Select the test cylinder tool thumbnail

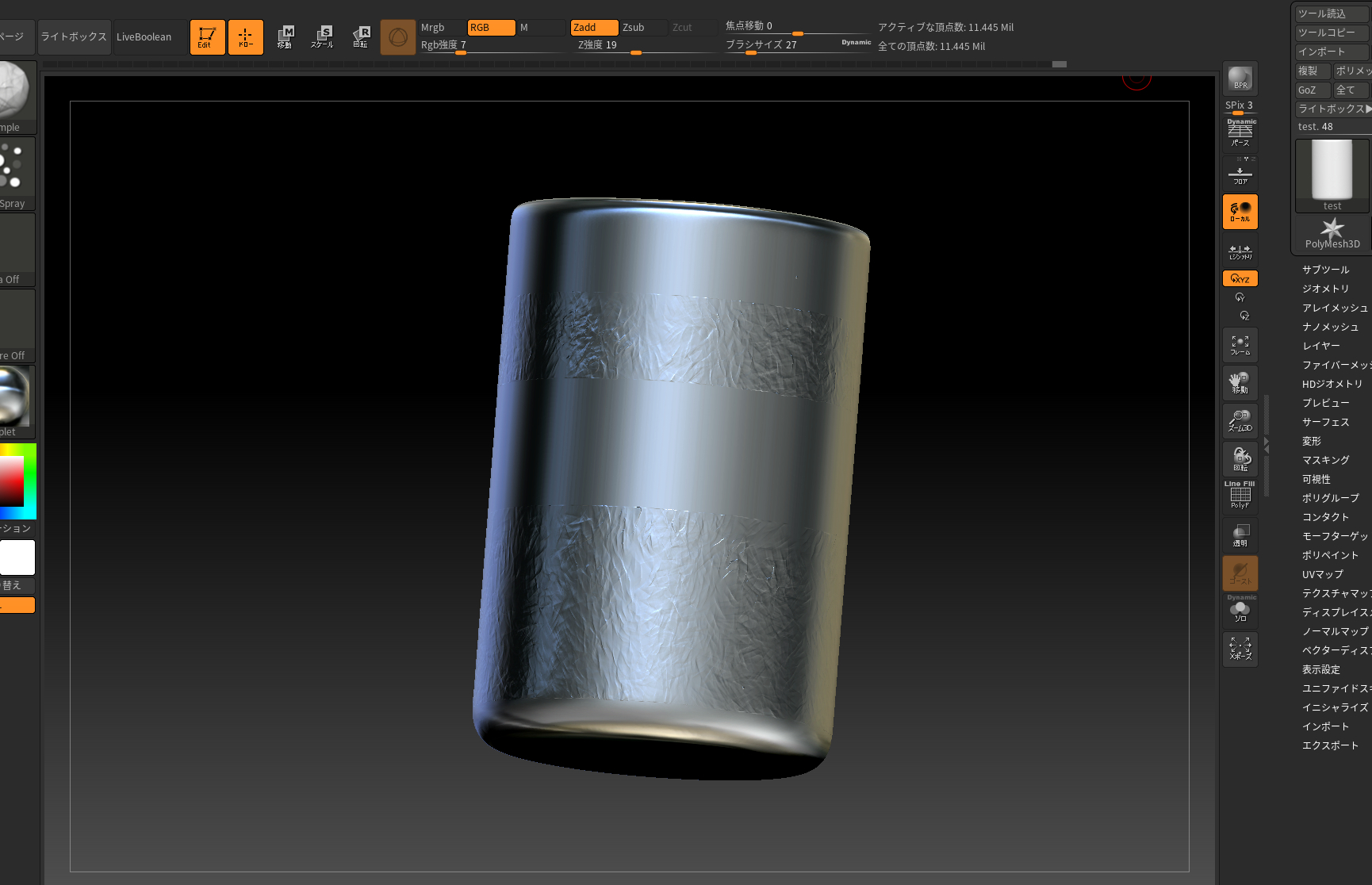click(1332, 175)
